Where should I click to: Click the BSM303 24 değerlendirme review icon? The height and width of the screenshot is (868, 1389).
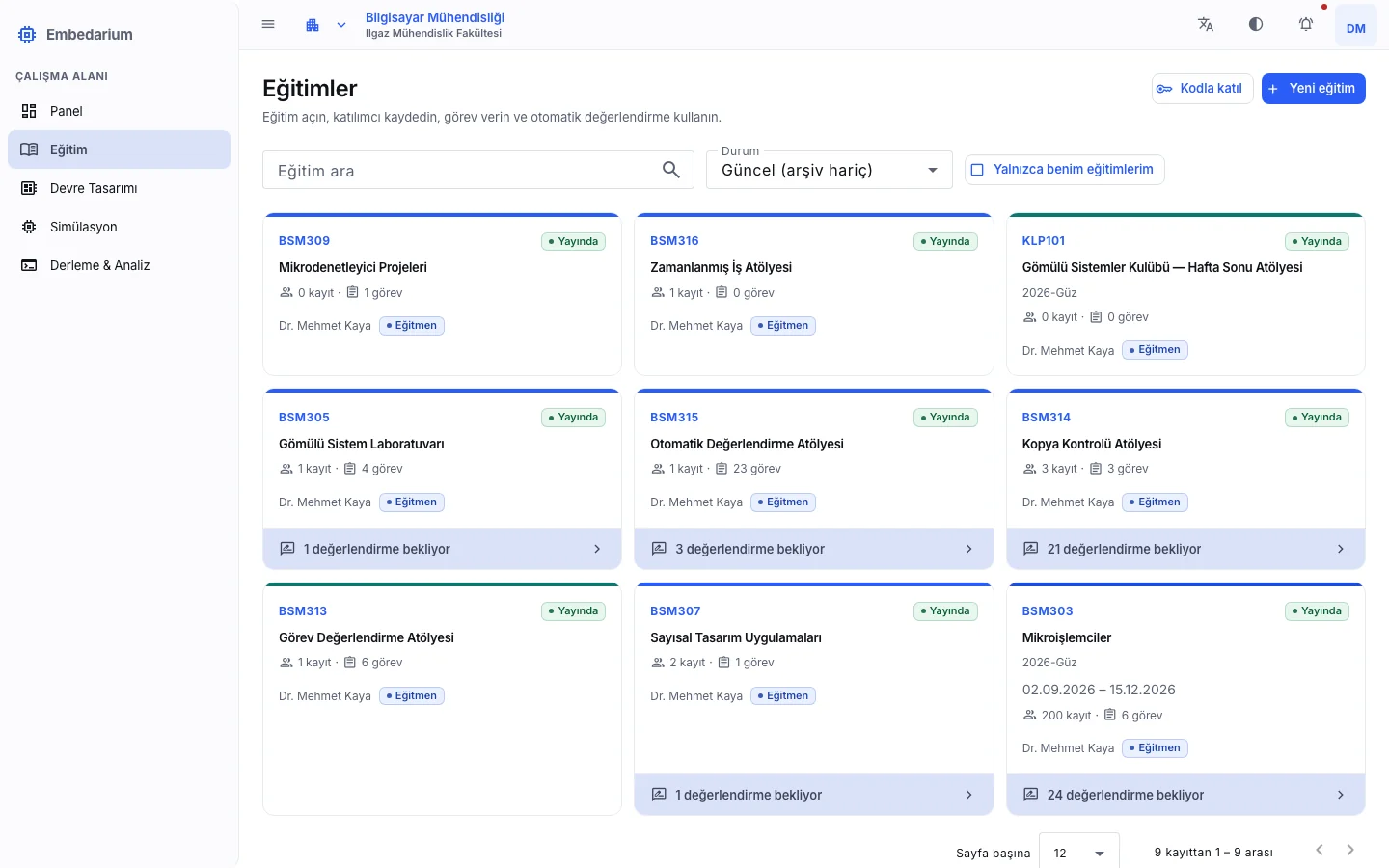tap(1030, 795)
